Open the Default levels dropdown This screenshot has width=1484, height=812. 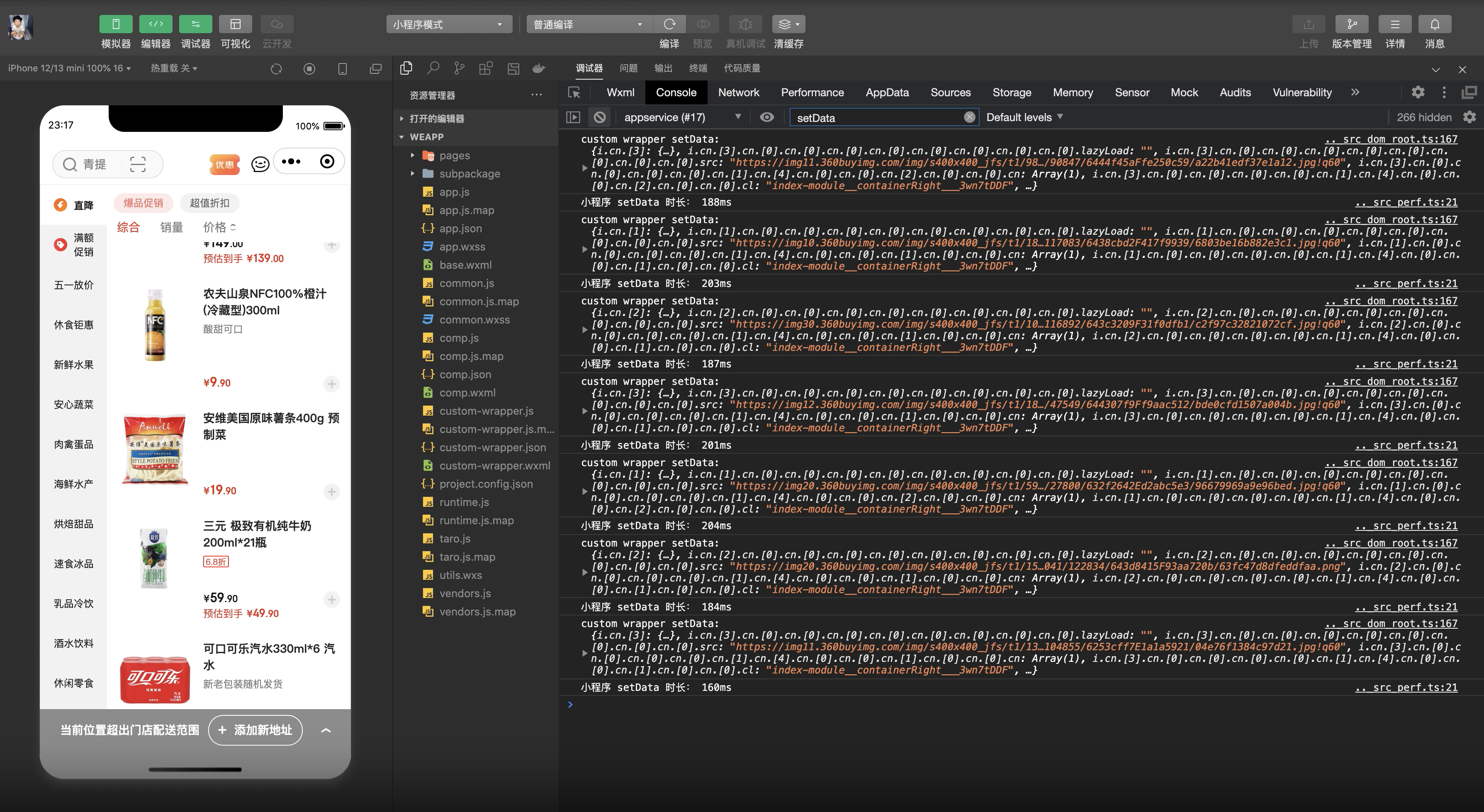tap(1024, 117)
